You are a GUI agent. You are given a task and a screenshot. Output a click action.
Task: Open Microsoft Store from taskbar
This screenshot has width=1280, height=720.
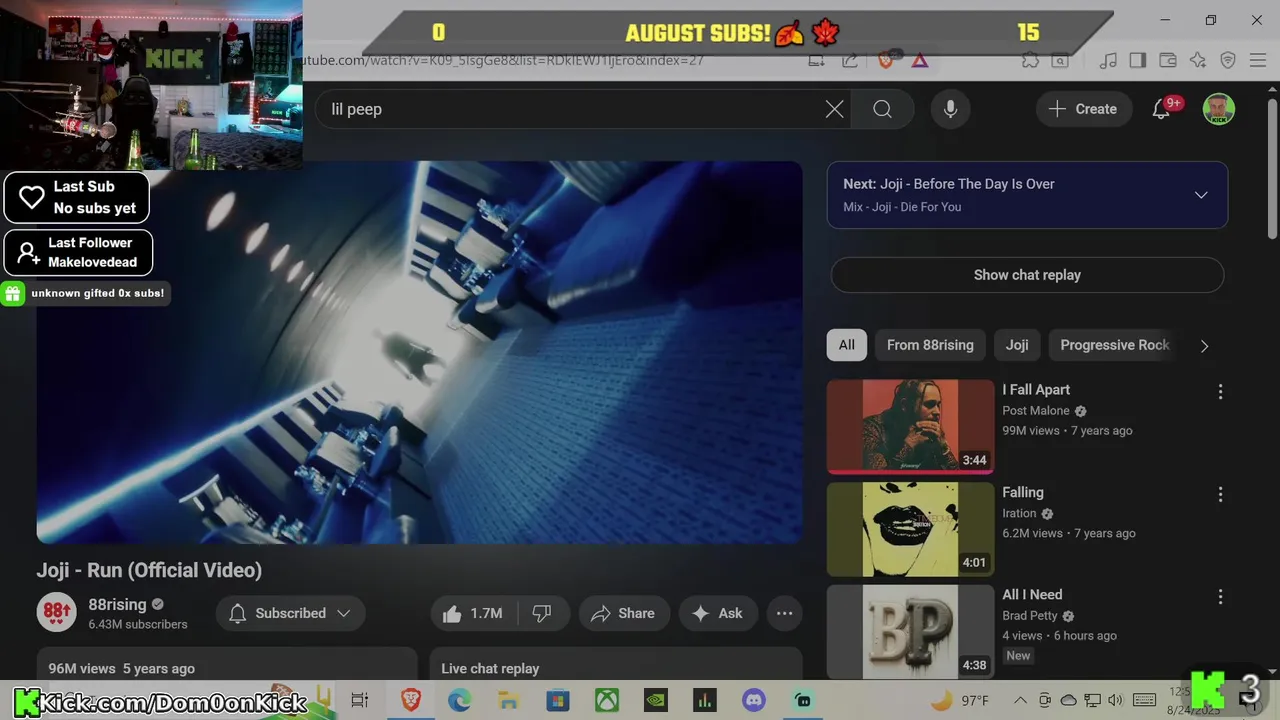(x=557, y=700)
